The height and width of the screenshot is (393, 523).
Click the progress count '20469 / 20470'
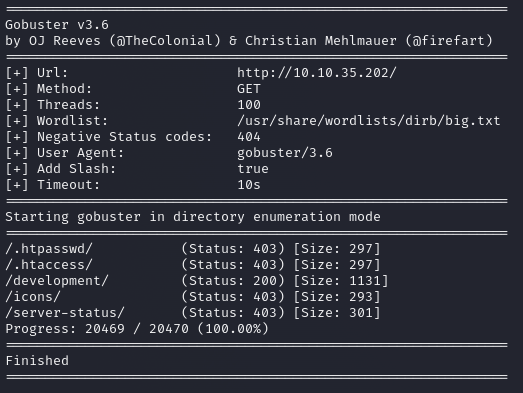pos(137,329)
